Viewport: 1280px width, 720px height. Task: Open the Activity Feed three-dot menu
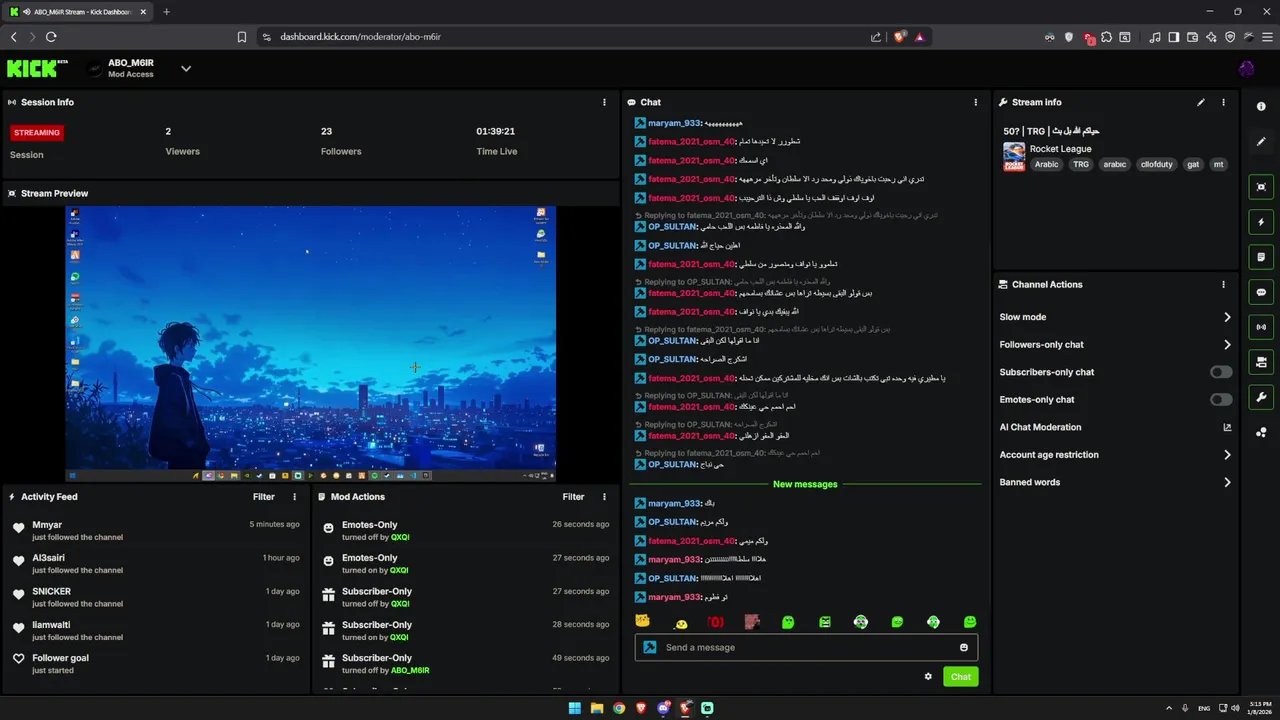pos(294,496)
